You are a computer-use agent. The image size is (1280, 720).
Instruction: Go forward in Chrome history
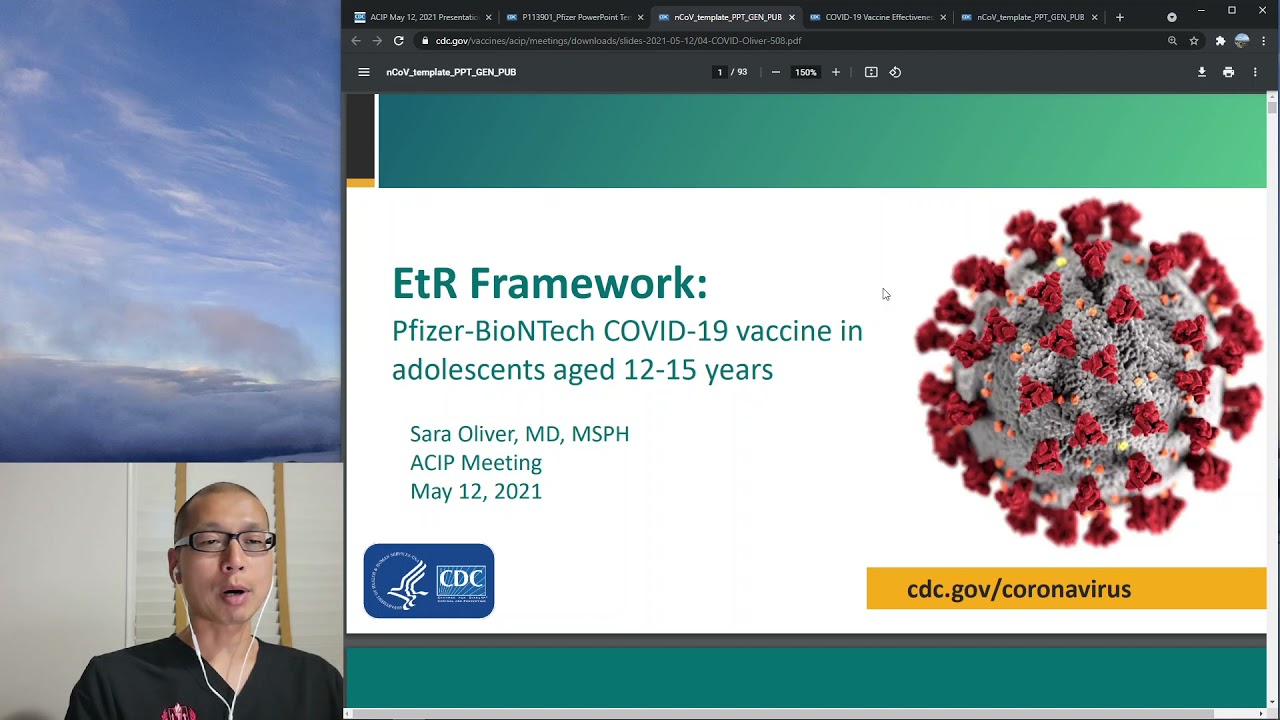(x=377, y=41)
